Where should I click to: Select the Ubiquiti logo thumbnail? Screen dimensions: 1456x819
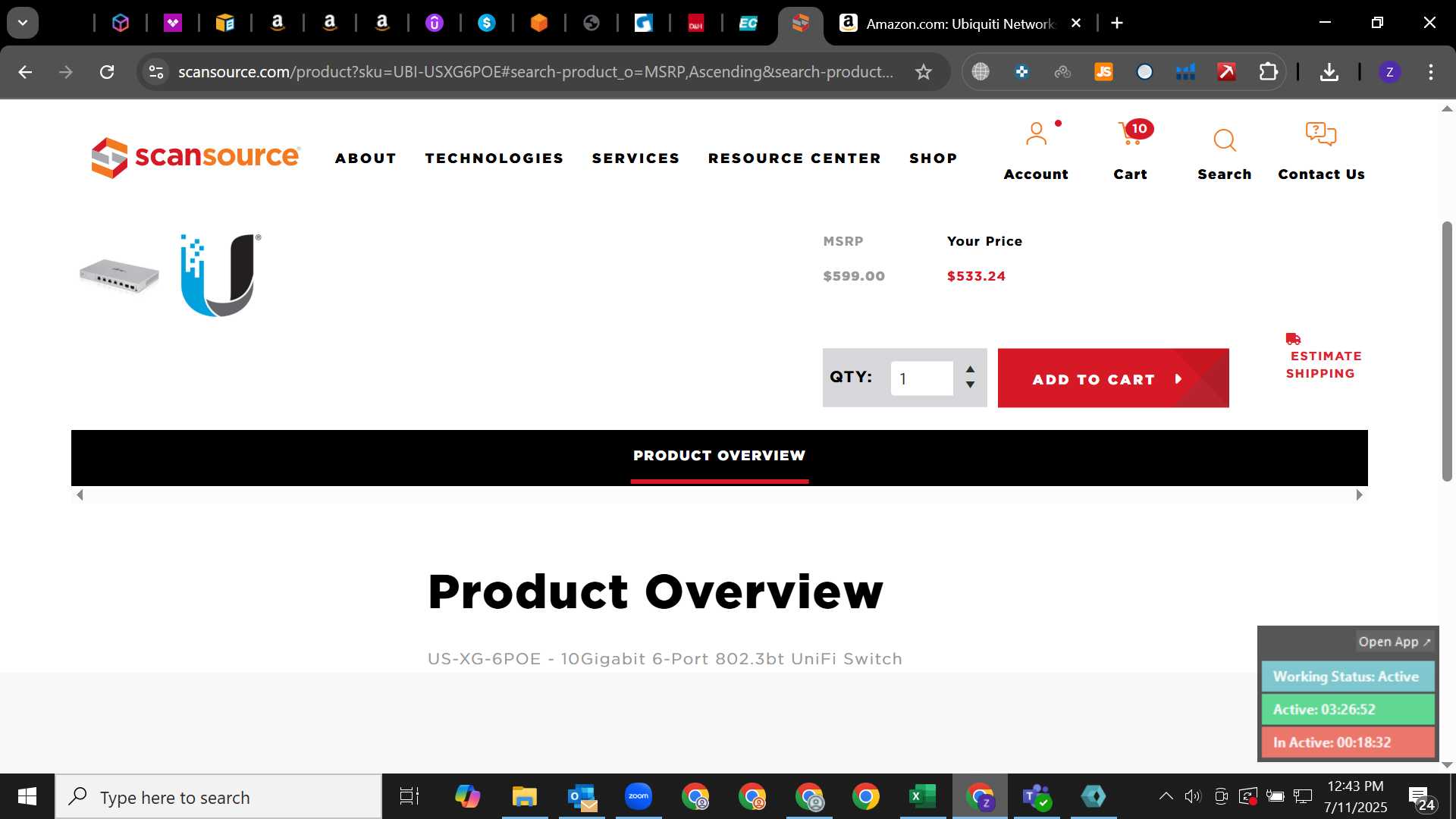221,275
